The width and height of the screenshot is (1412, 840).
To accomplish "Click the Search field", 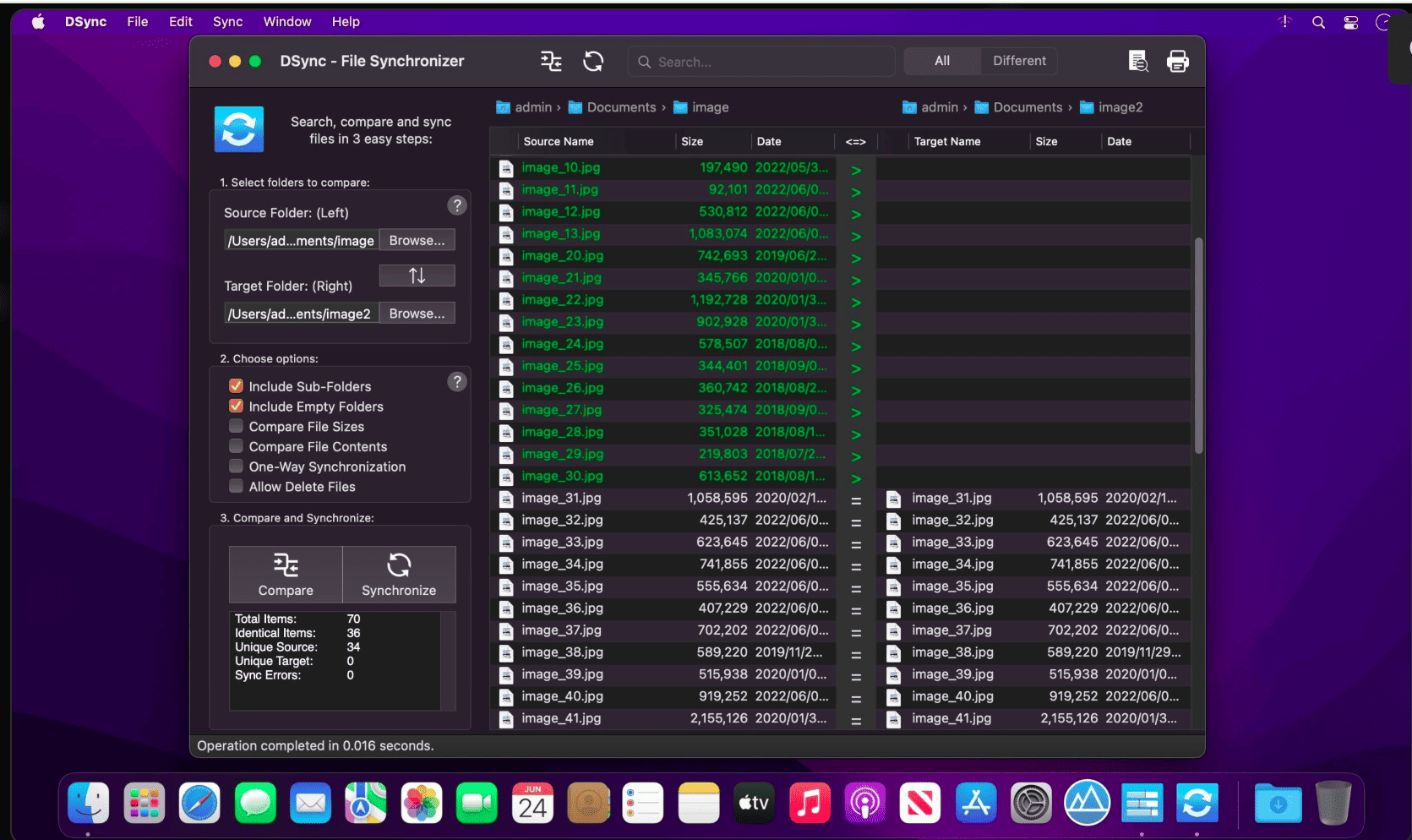I will click(761, 62).
